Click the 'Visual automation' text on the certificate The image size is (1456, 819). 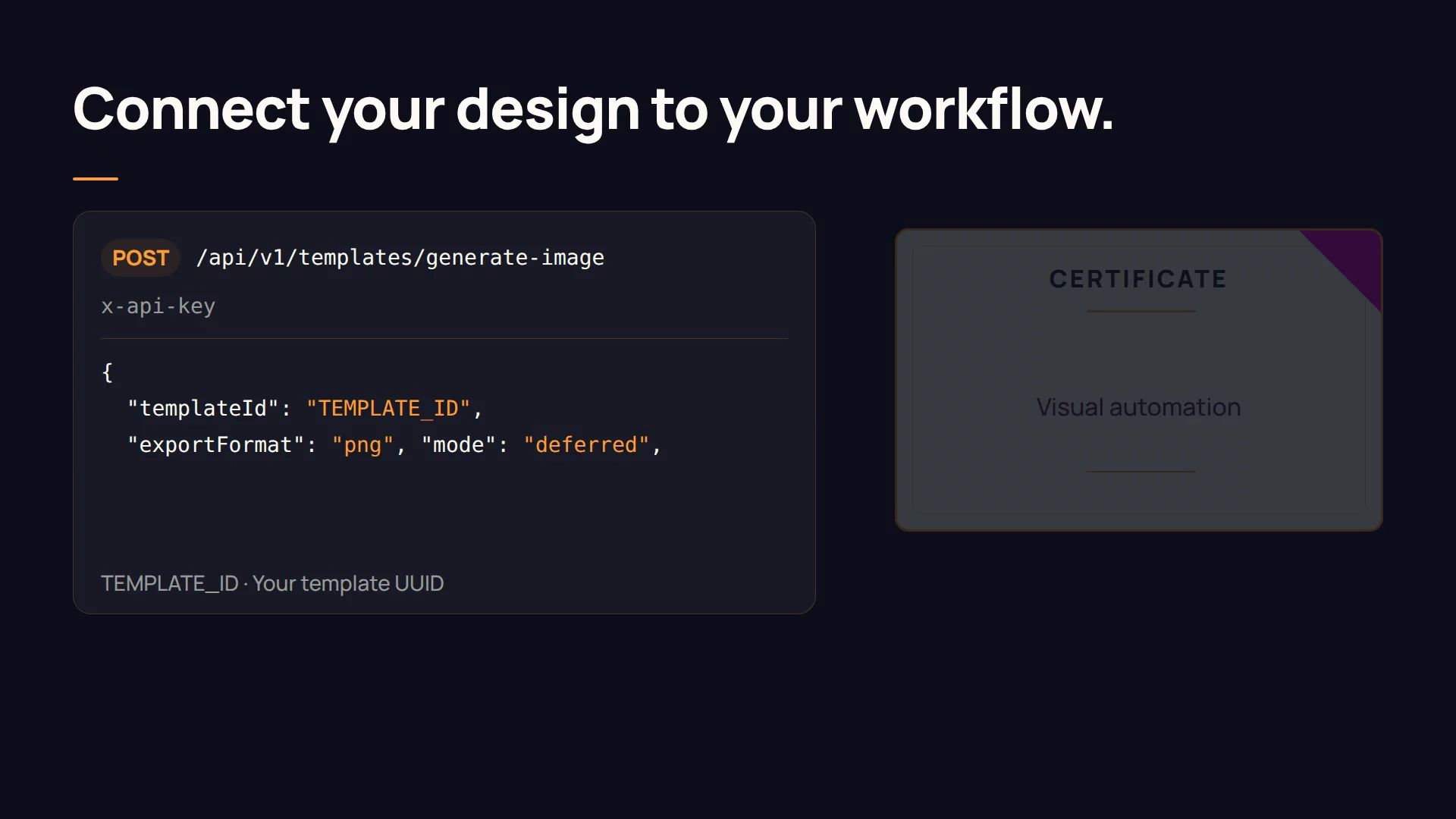1138,407
